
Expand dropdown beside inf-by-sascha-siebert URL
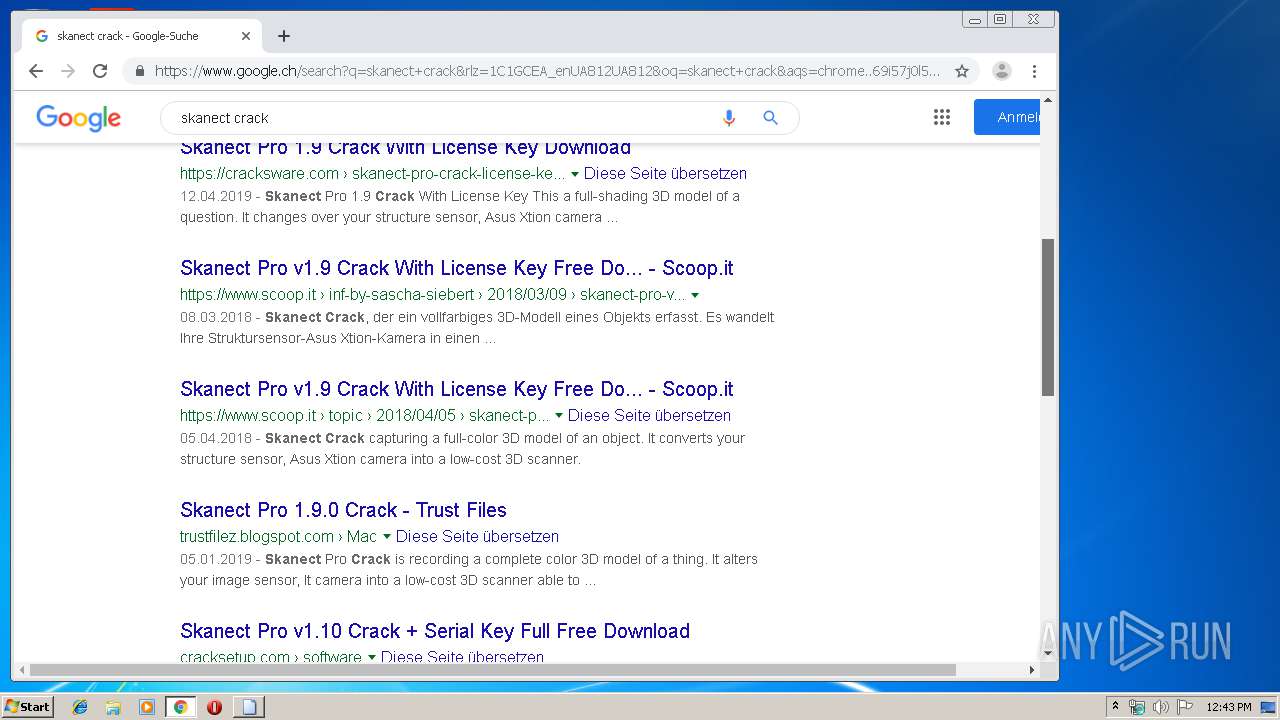click(695, 295)
